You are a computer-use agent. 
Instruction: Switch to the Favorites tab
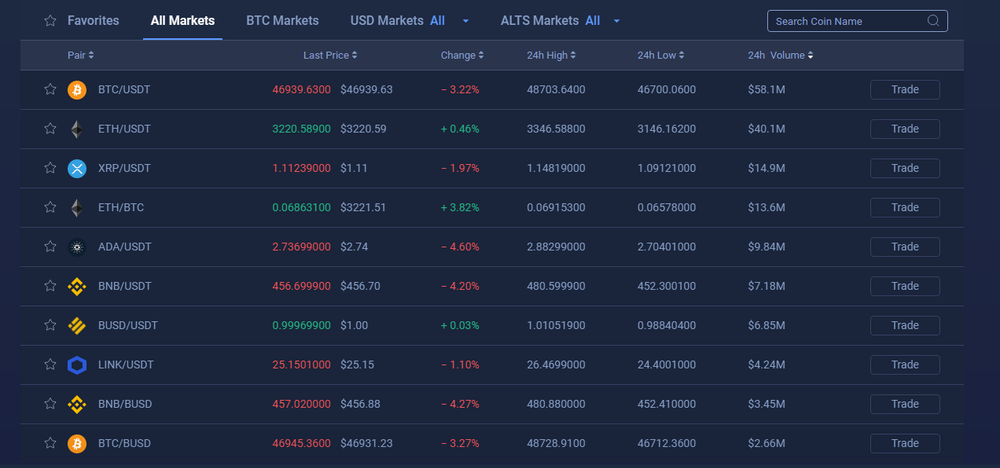[93, 20]
